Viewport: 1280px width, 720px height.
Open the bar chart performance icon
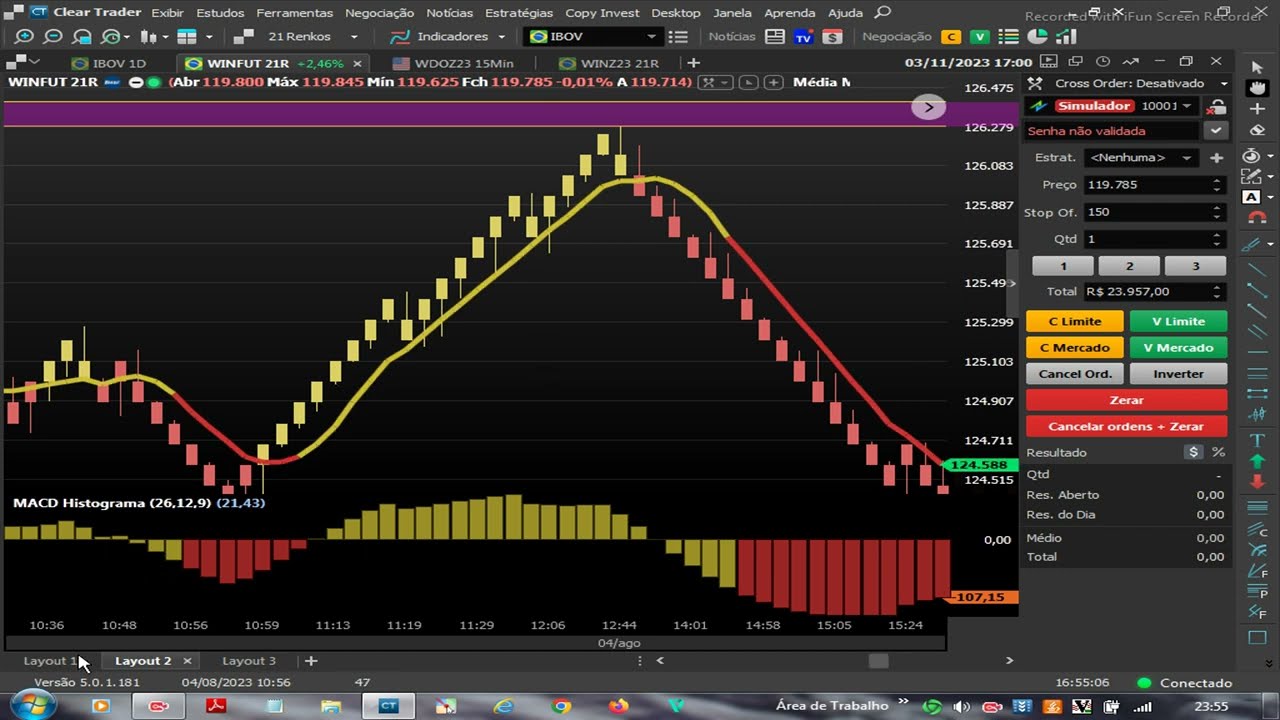pos(1065,36)
